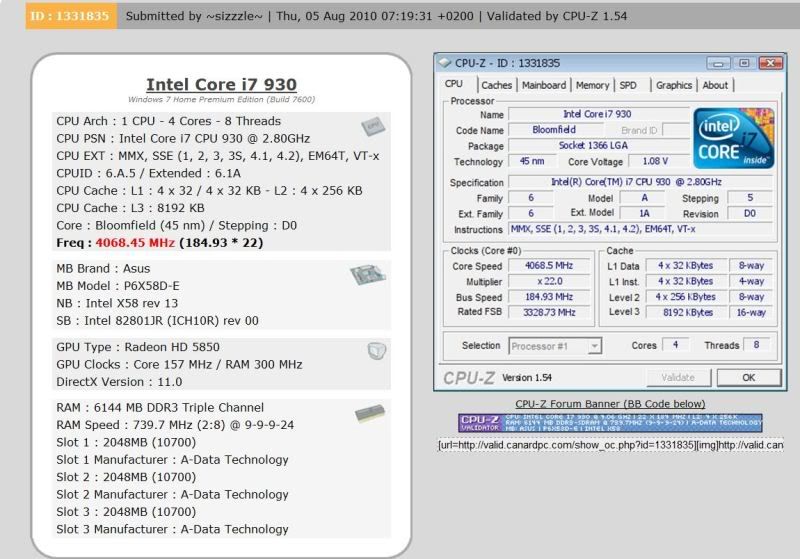800x559 pixels.
Task: Open the Memory tab
Action: click(592, 85)
